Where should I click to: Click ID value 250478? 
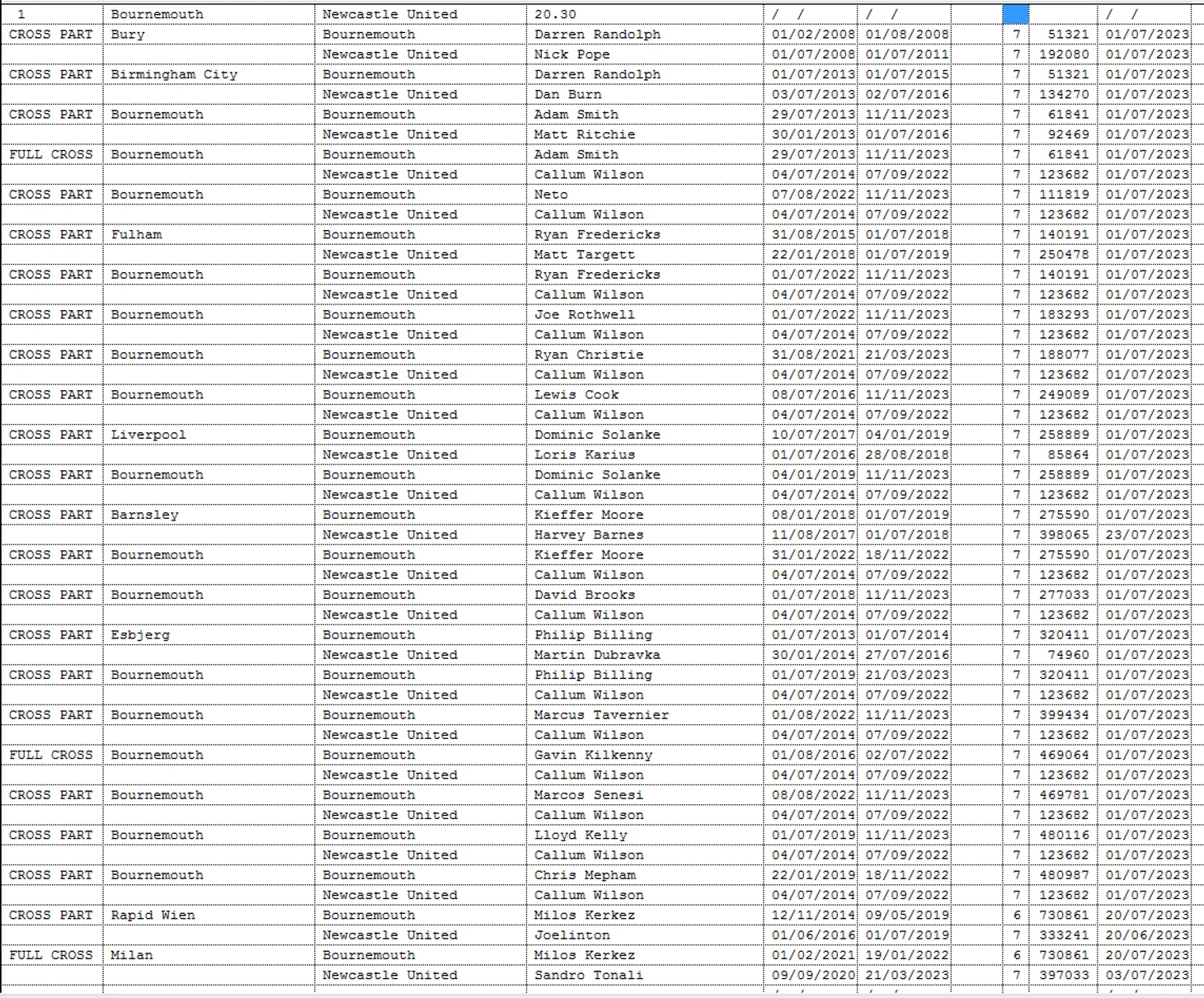[1064, 255]
